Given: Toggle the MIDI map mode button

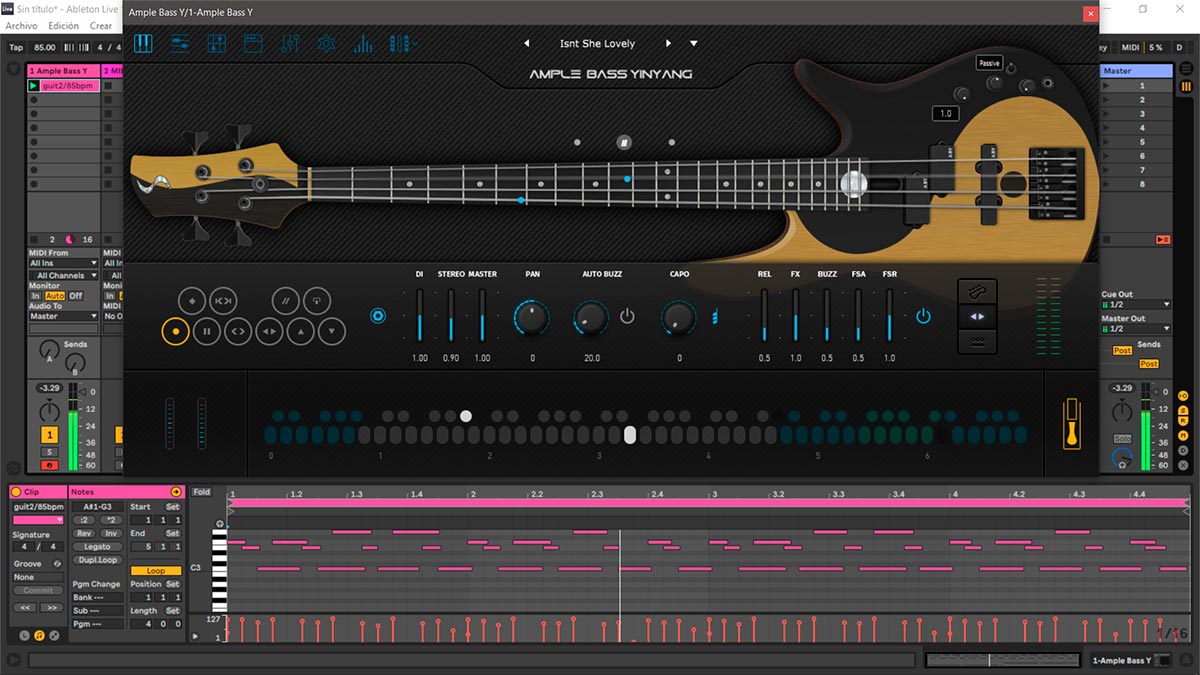Looking at the screenshot, I should 1130,47.
